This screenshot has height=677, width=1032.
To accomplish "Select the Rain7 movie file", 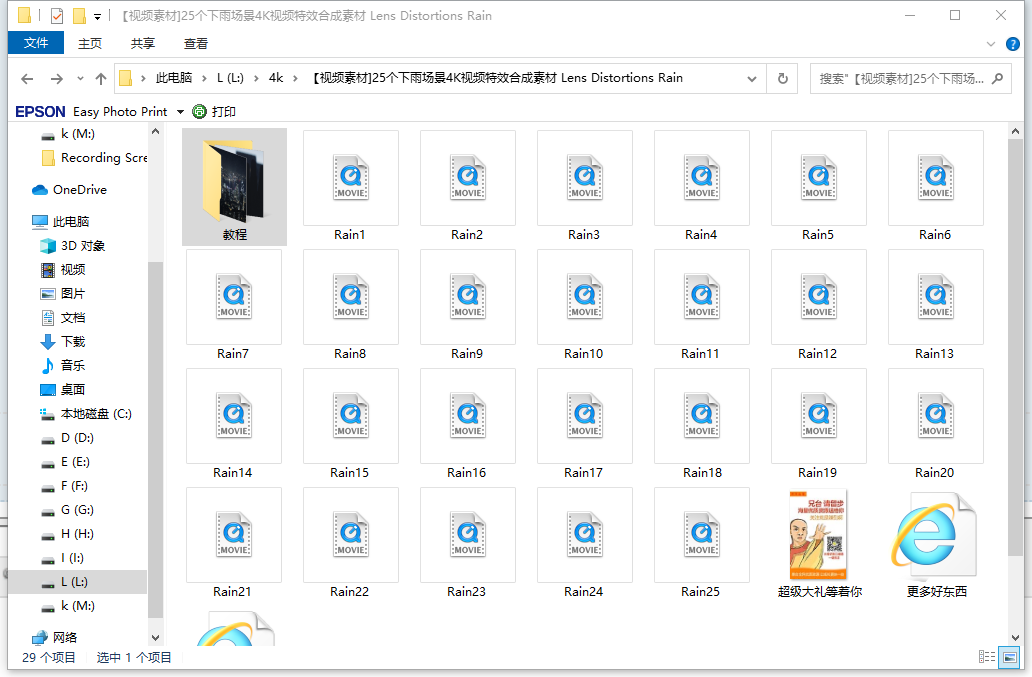I will [x=234, y=306].
